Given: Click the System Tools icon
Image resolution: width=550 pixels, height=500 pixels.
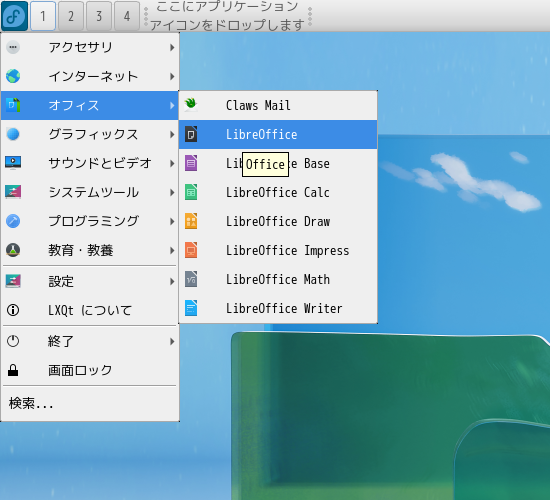Looking at the screenshot, I should tap(13, 192).
